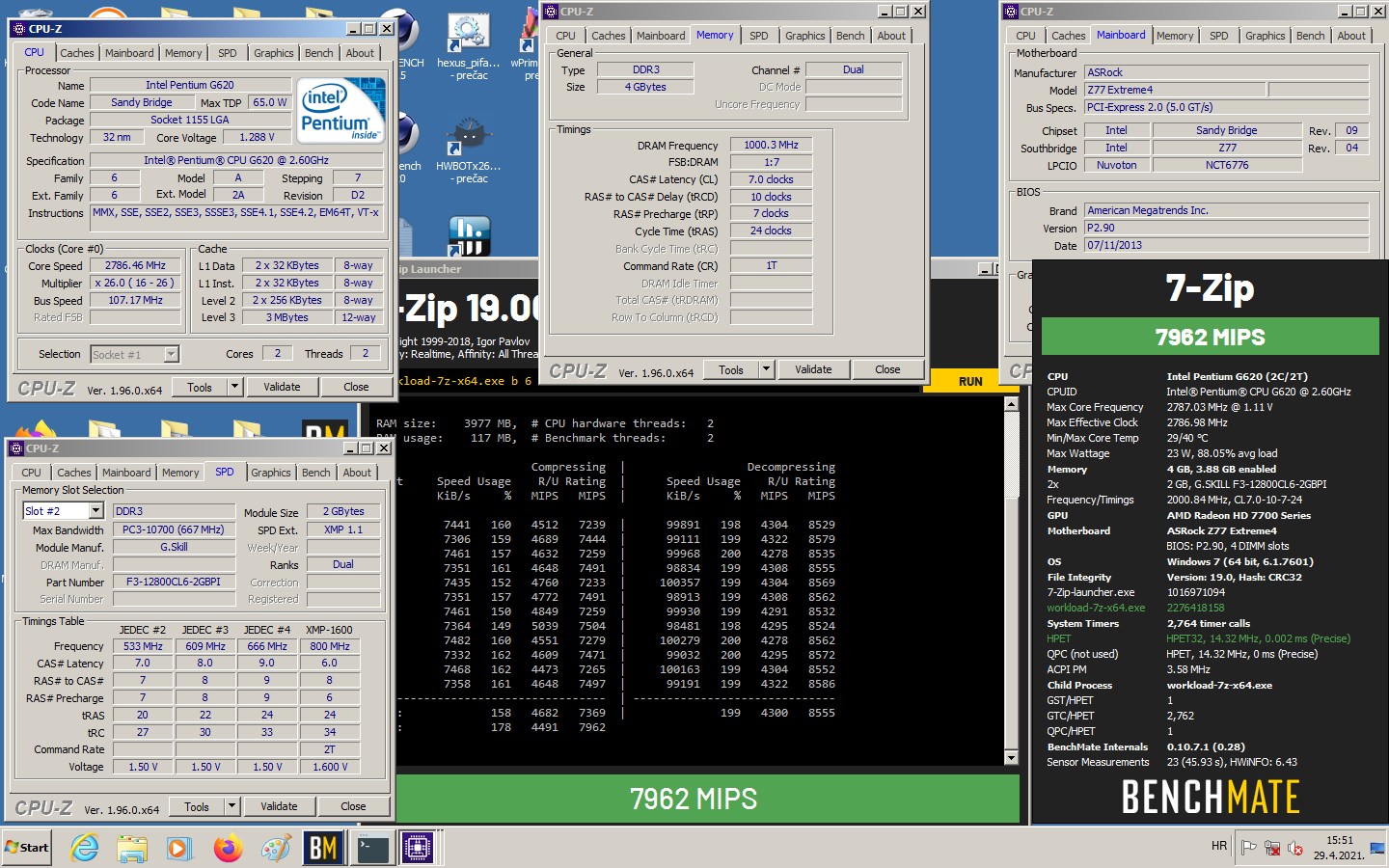Open the Bench tab in the top-left CPU-Z window
Image resolution: width=1389 pixels, height=868 pixels.
(x=319, y=53)
